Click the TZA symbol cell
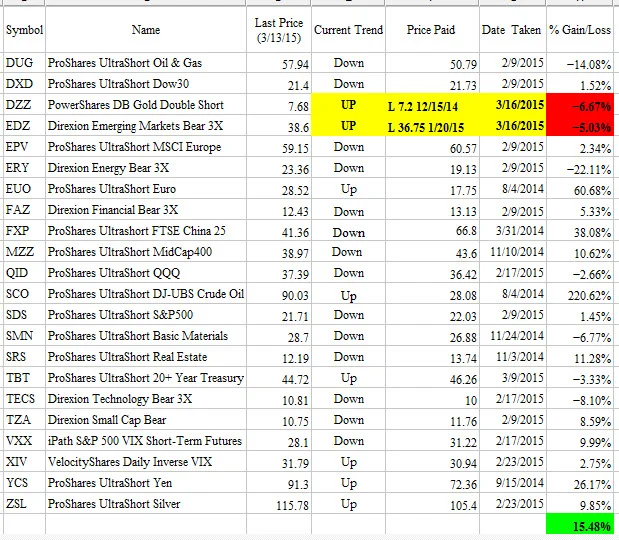Image resolution: width=619 pixels, height=540 pixels. pyautogui.click(x=24, y=420)
